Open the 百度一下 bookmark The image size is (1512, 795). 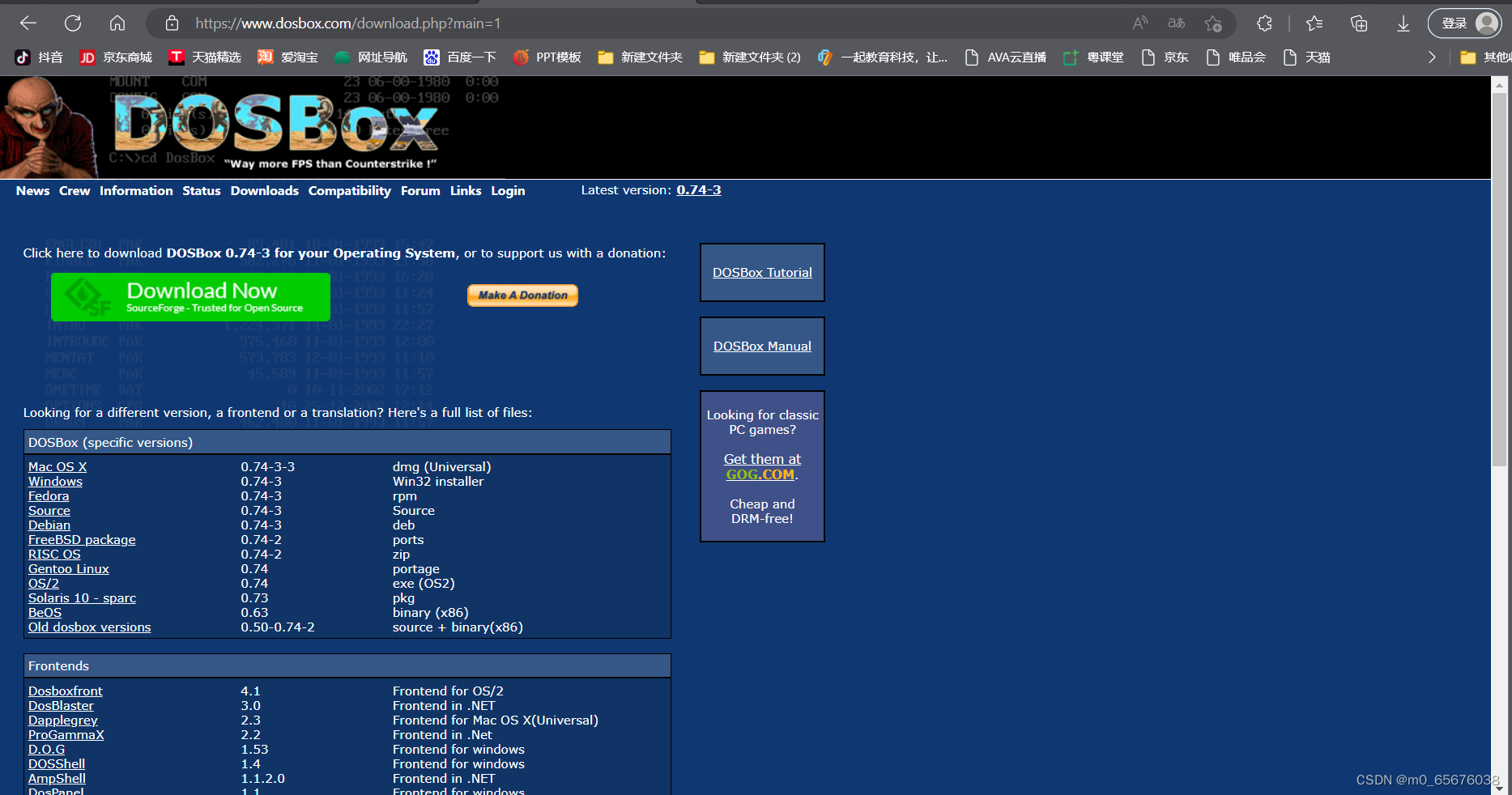(x=460, y=57)
